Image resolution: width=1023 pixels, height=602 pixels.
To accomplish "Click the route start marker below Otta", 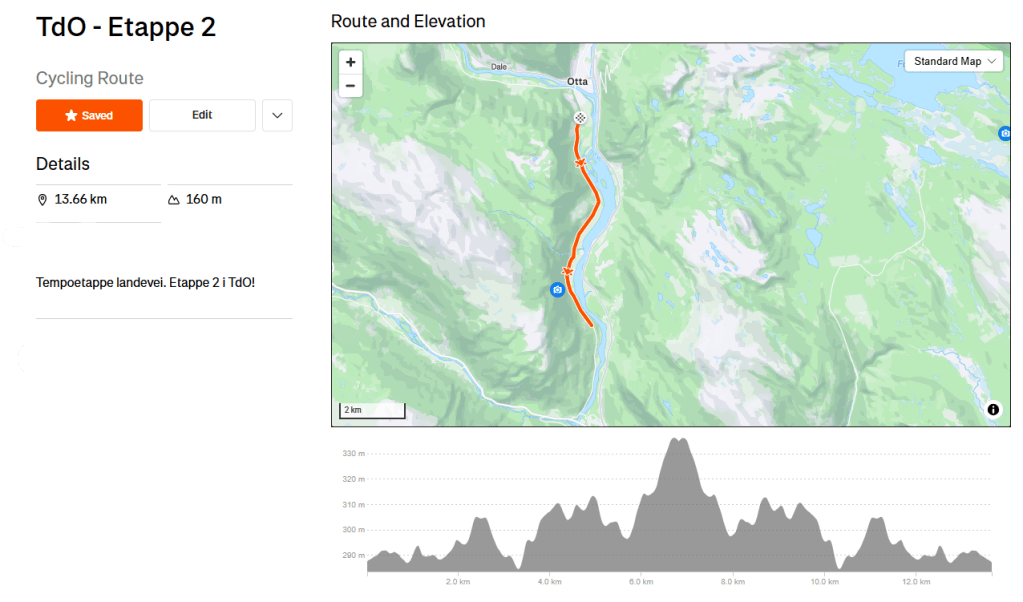I will point(579,118).
